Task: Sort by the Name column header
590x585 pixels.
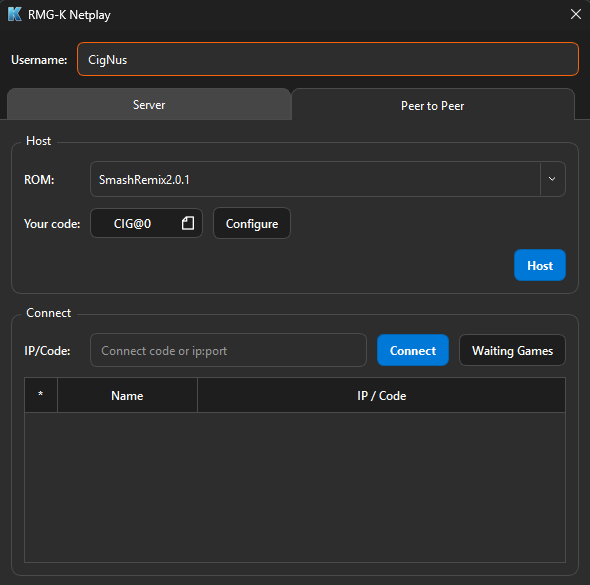Action: click(127, 395)
